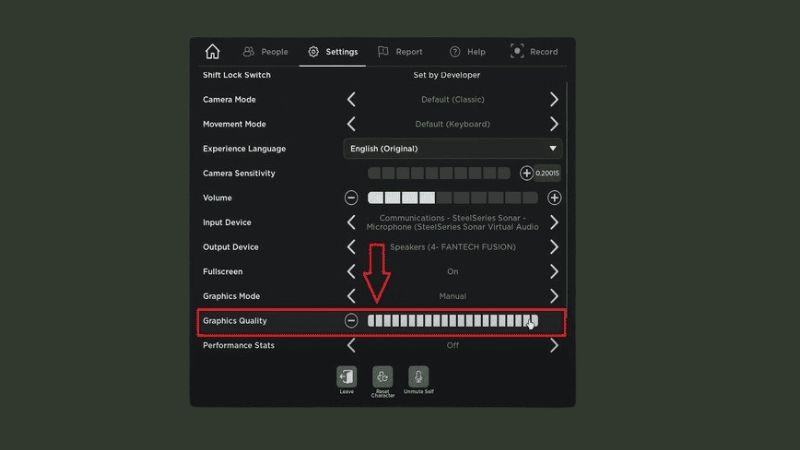The height and width of the screenshot is (450, 800).
Task: Switch Graphics Mode with right arrow
Action: tap(554, 296)
